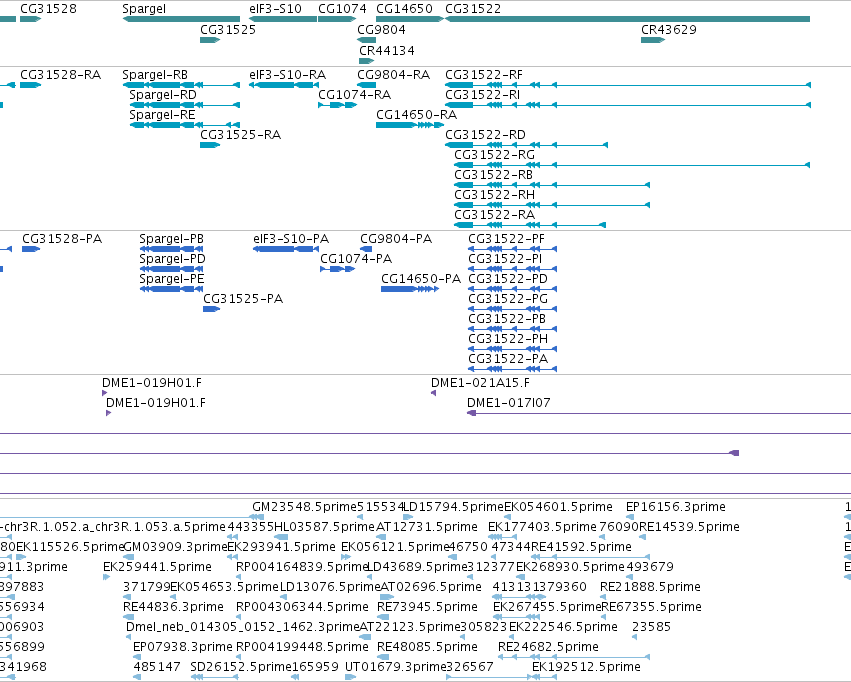Screen dimensions: 851x682
Task: Select the CG31525-PA protein feature
Action: [212, 309]
